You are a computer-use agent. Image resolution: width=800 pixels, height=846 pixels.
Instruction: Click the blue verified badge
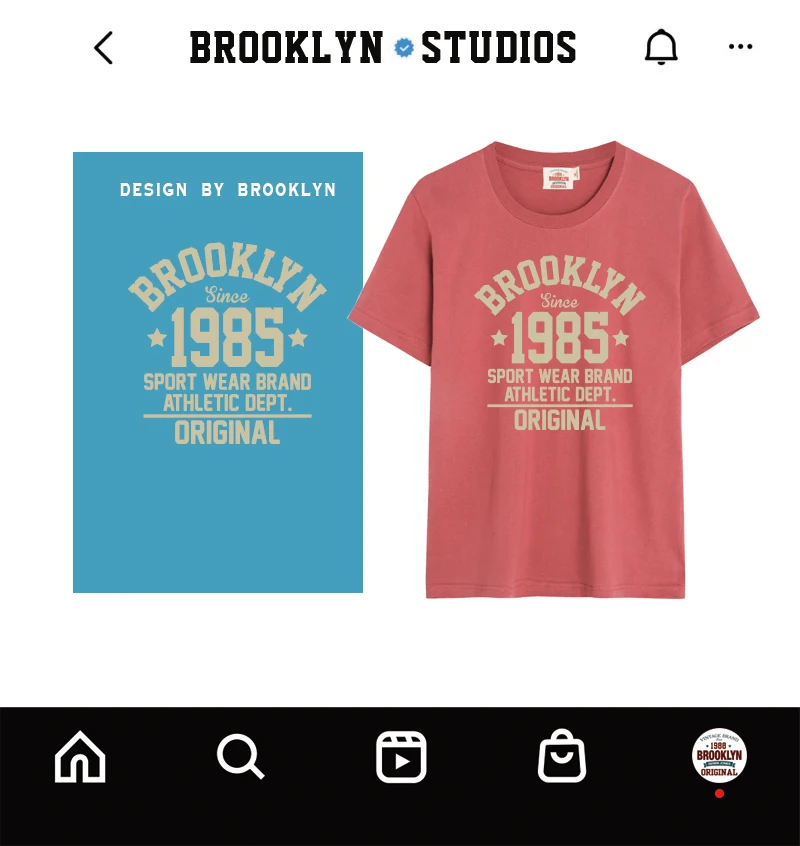404,47
